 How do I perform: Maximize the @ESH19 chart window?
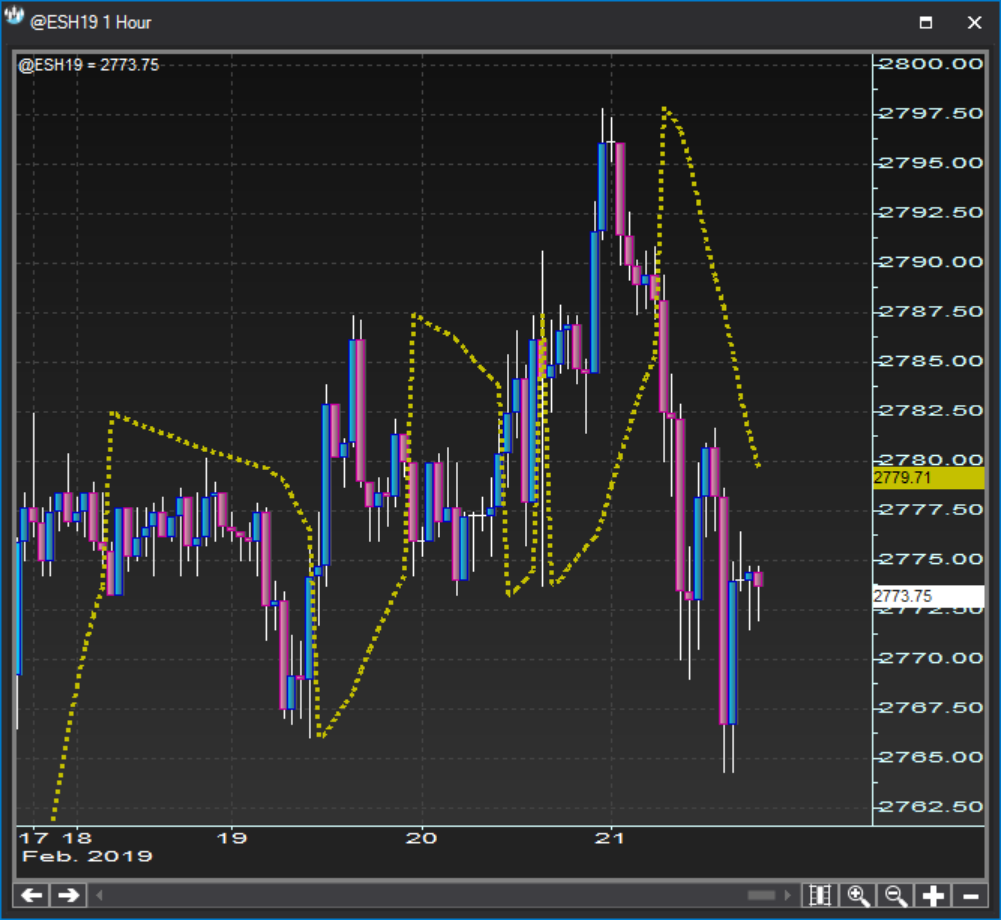coord(926,22)
